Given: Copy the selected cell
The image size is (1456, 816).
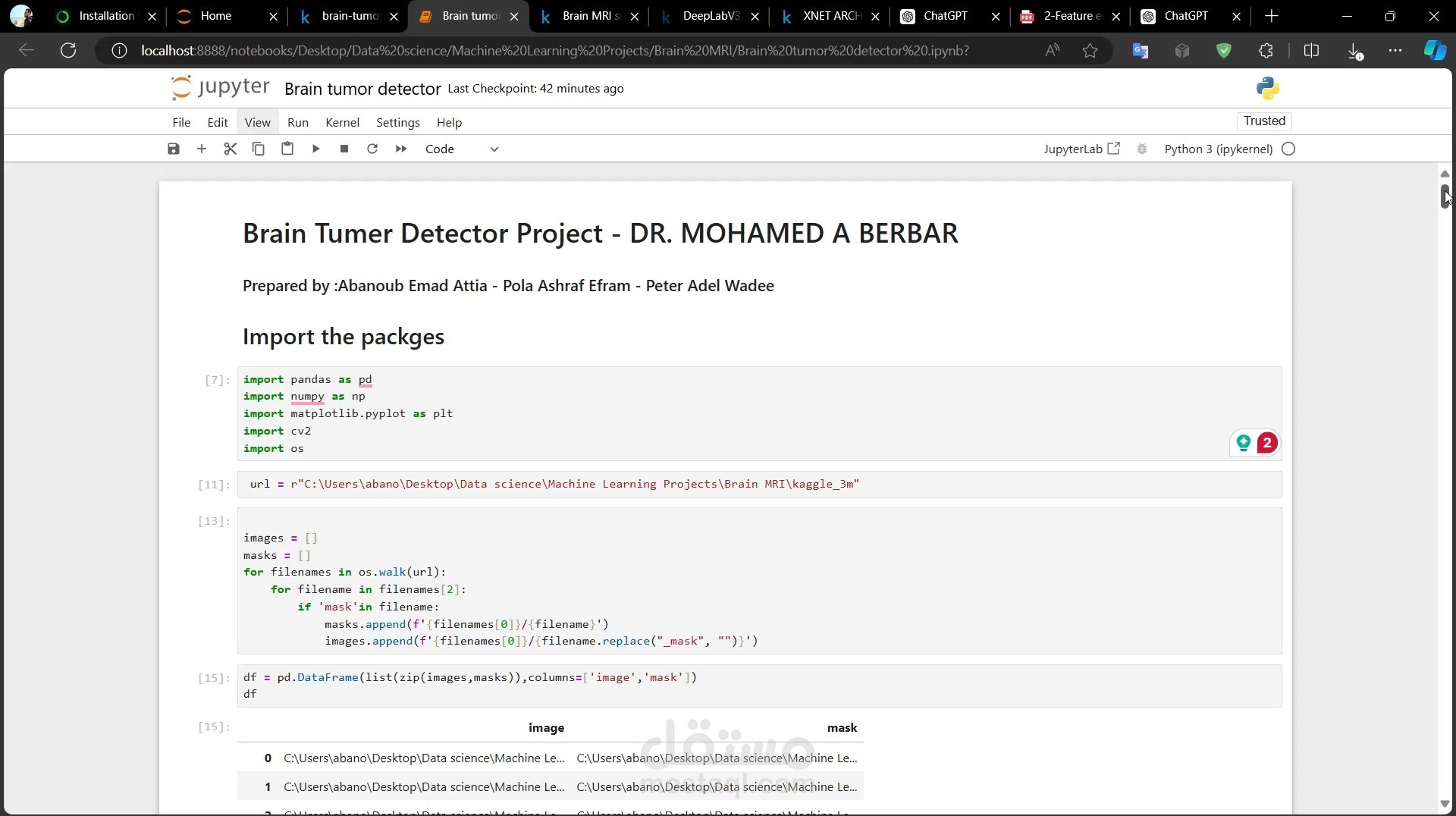Looking at the screenshot, I should [259, 149].
